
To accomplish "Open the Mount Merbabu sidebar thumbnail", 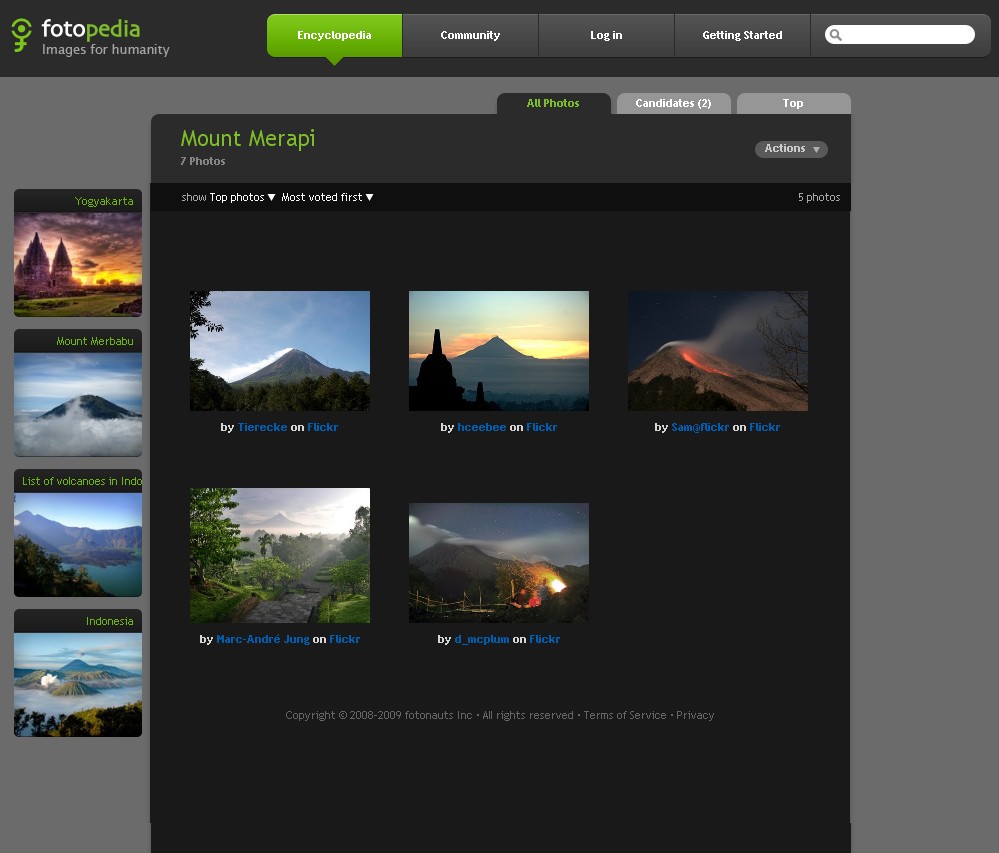I will click(x=78, y=403).
